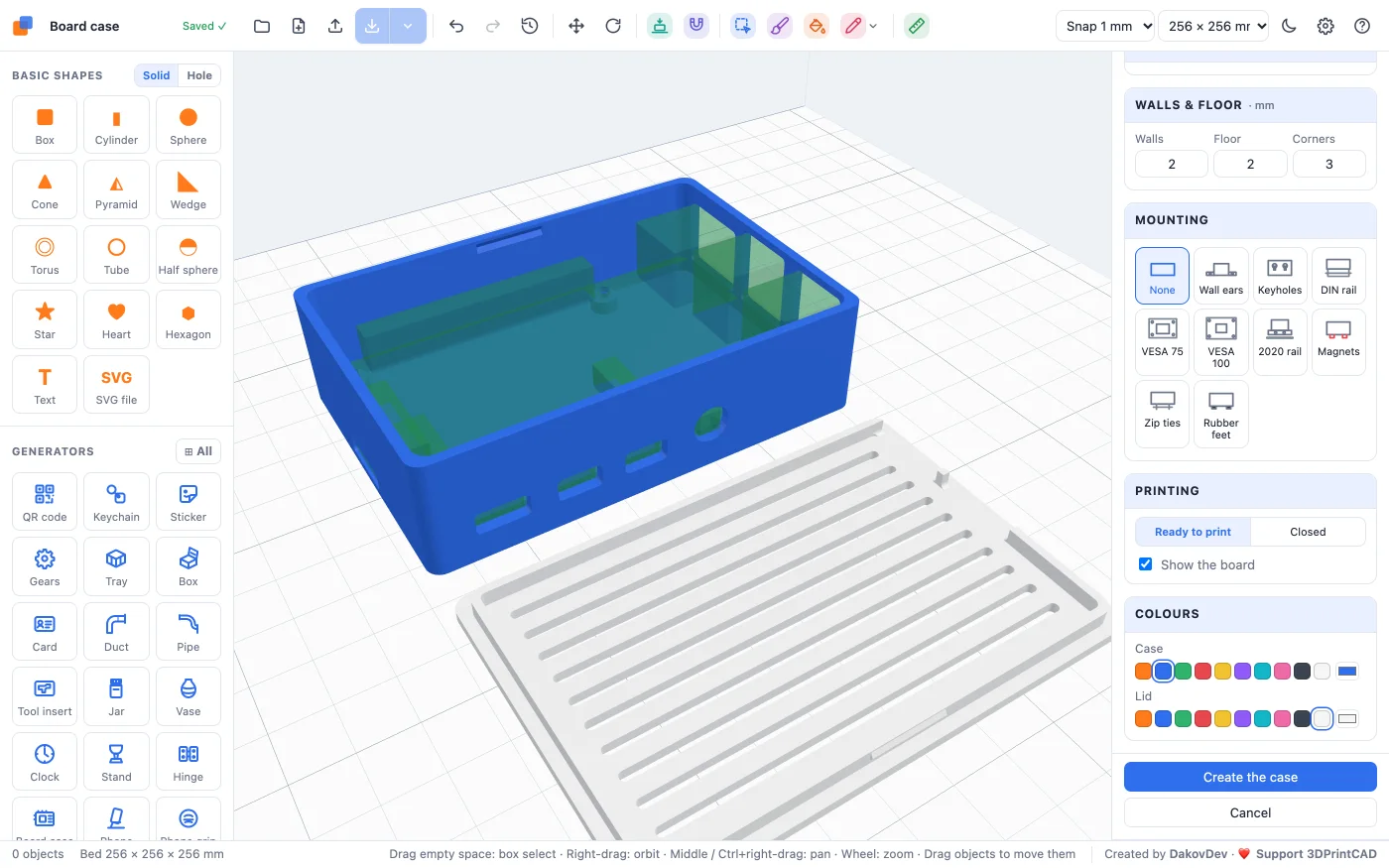
Task: Click the Floor thickness input field
Action: point(1250,164)
